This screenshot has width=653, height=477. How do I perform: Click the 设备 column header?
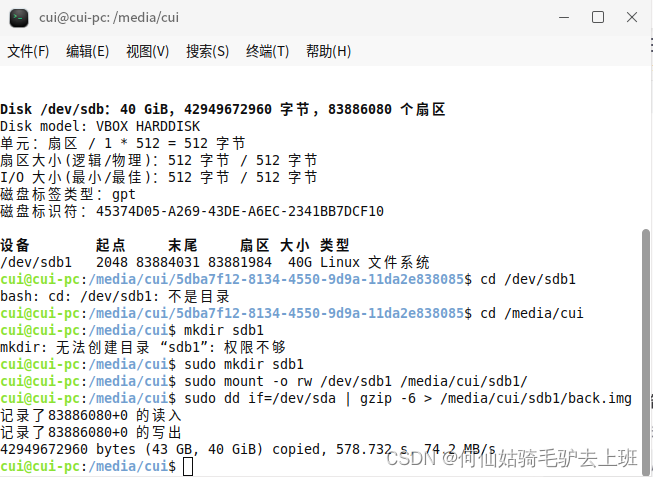(15, 245)
